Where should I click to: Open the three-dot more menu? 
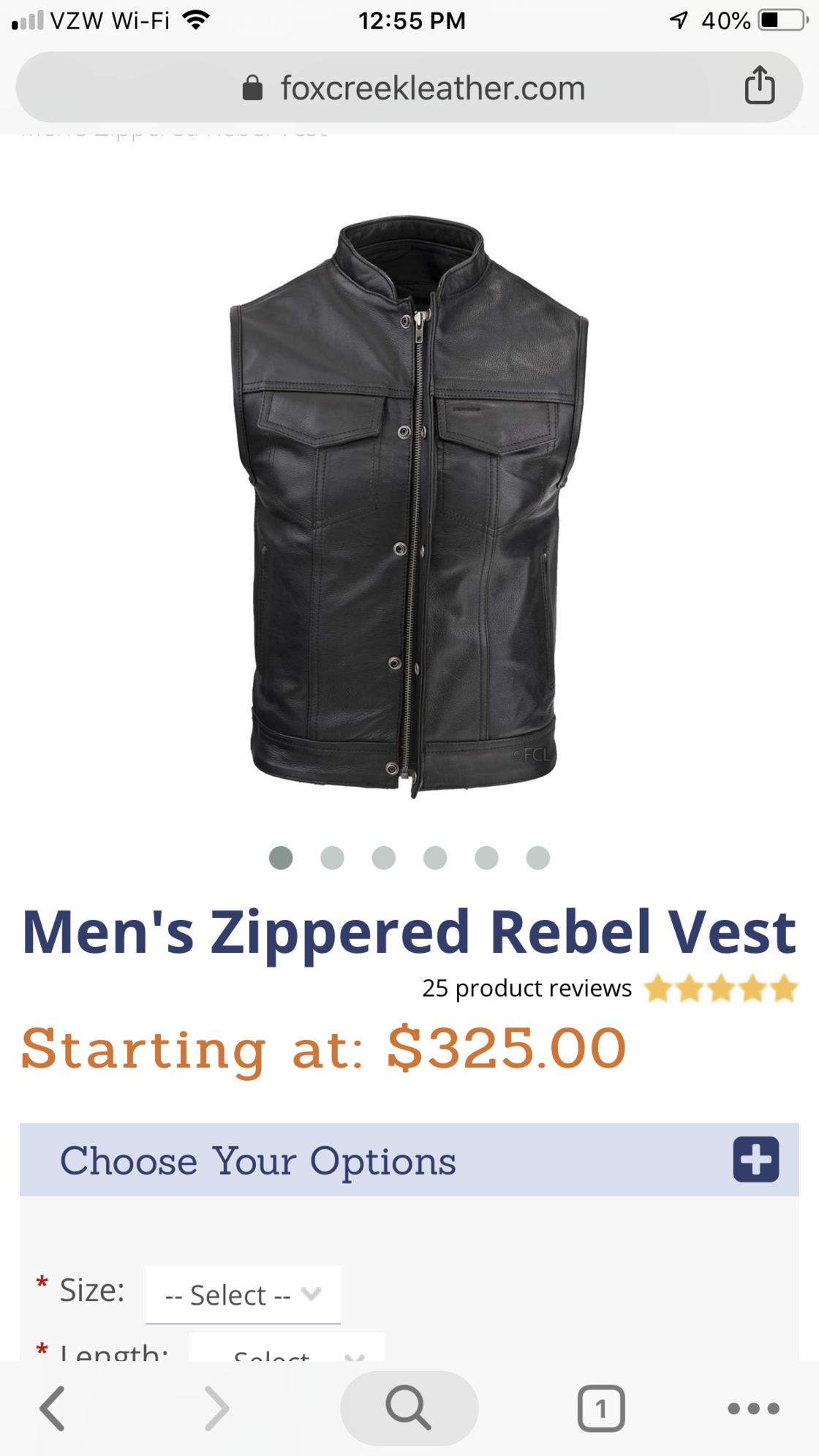pos(754,1408)
